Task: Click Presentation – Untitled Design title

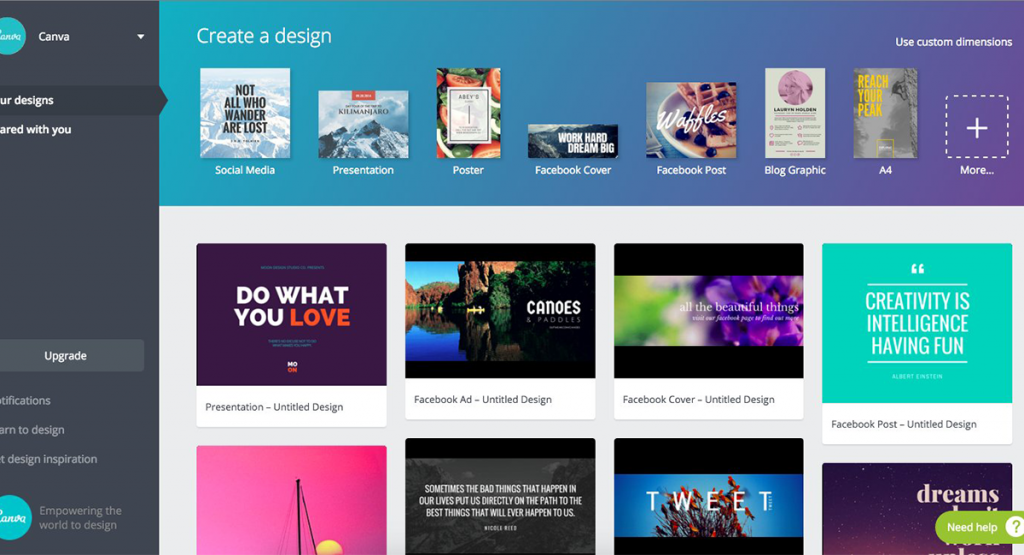Action: click(x=274, y=407)
